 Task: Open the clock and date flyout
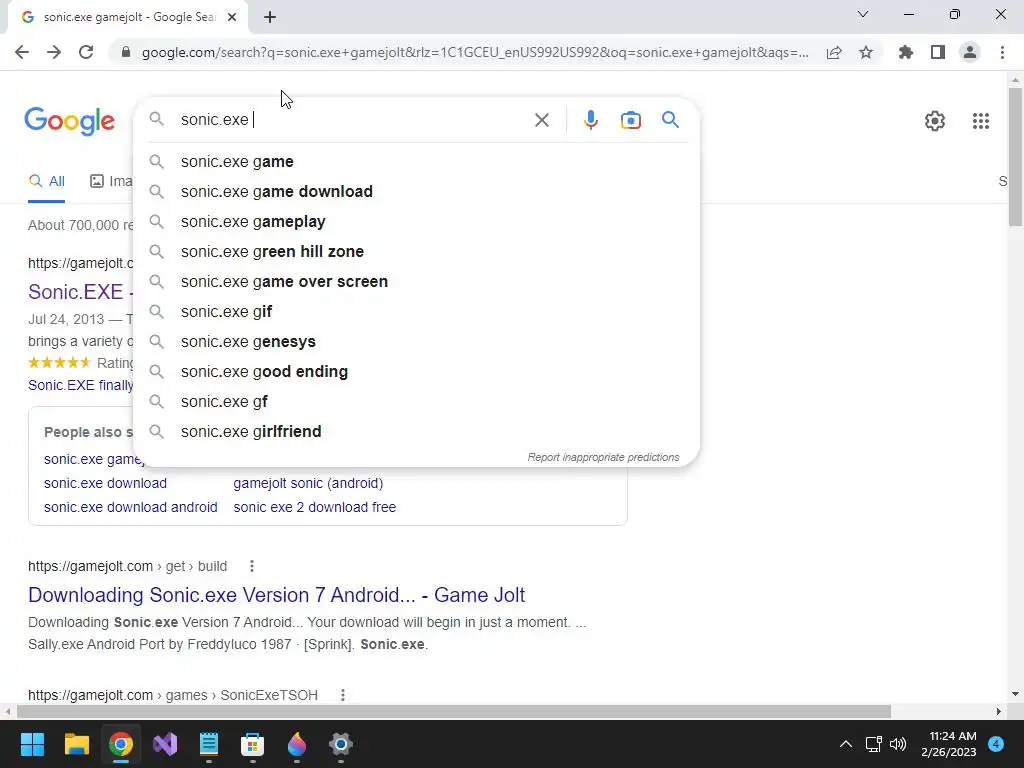click(949, 744)
